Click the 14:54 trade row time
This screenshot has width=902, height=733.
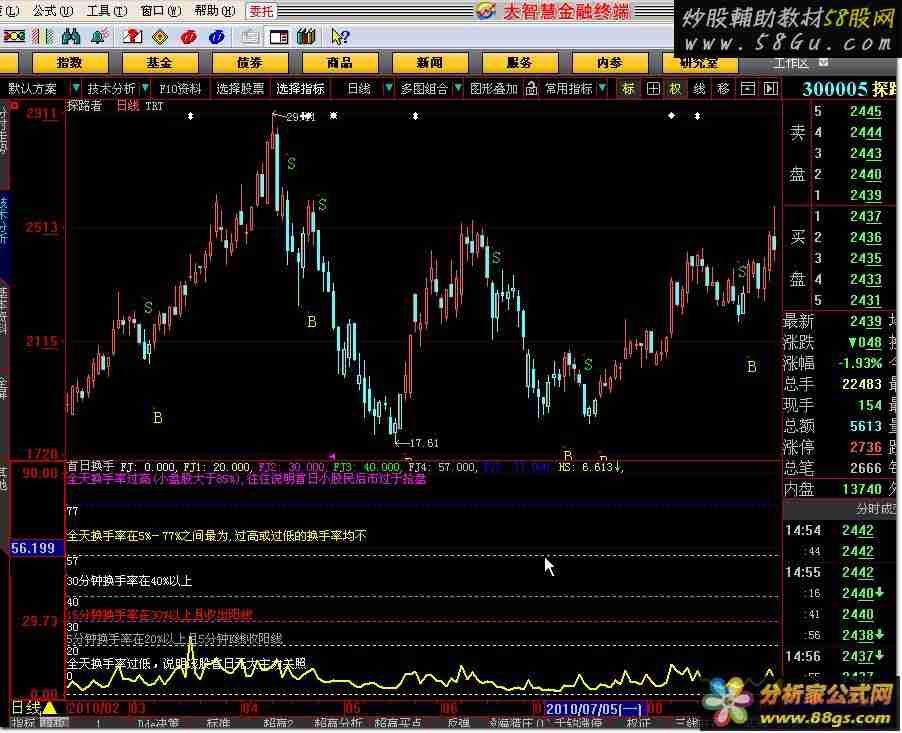coord(804,530)
